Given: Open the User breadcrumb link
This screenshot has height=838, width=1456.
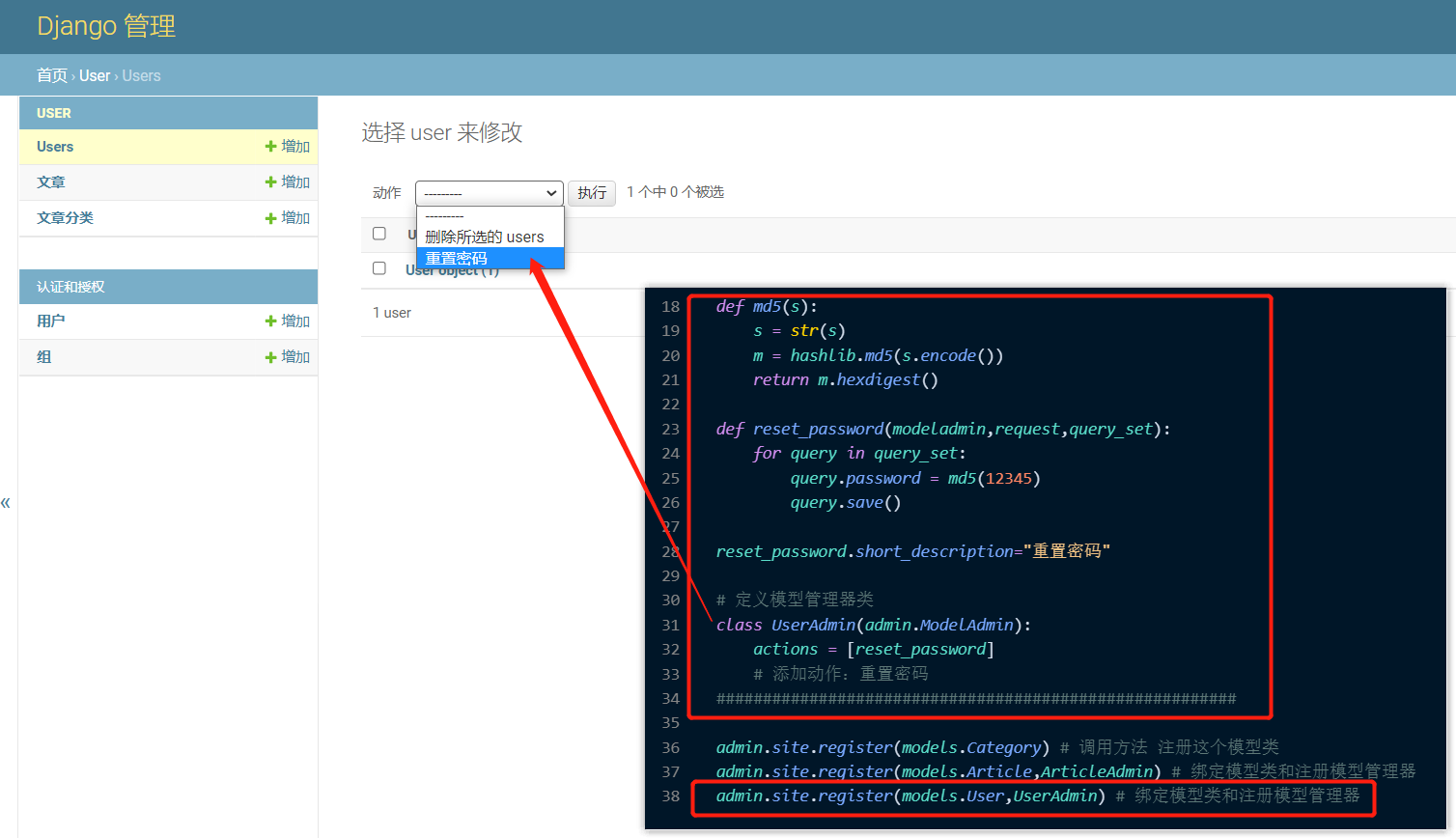Looking at the screenshot, I should click(x=95, y=75).
